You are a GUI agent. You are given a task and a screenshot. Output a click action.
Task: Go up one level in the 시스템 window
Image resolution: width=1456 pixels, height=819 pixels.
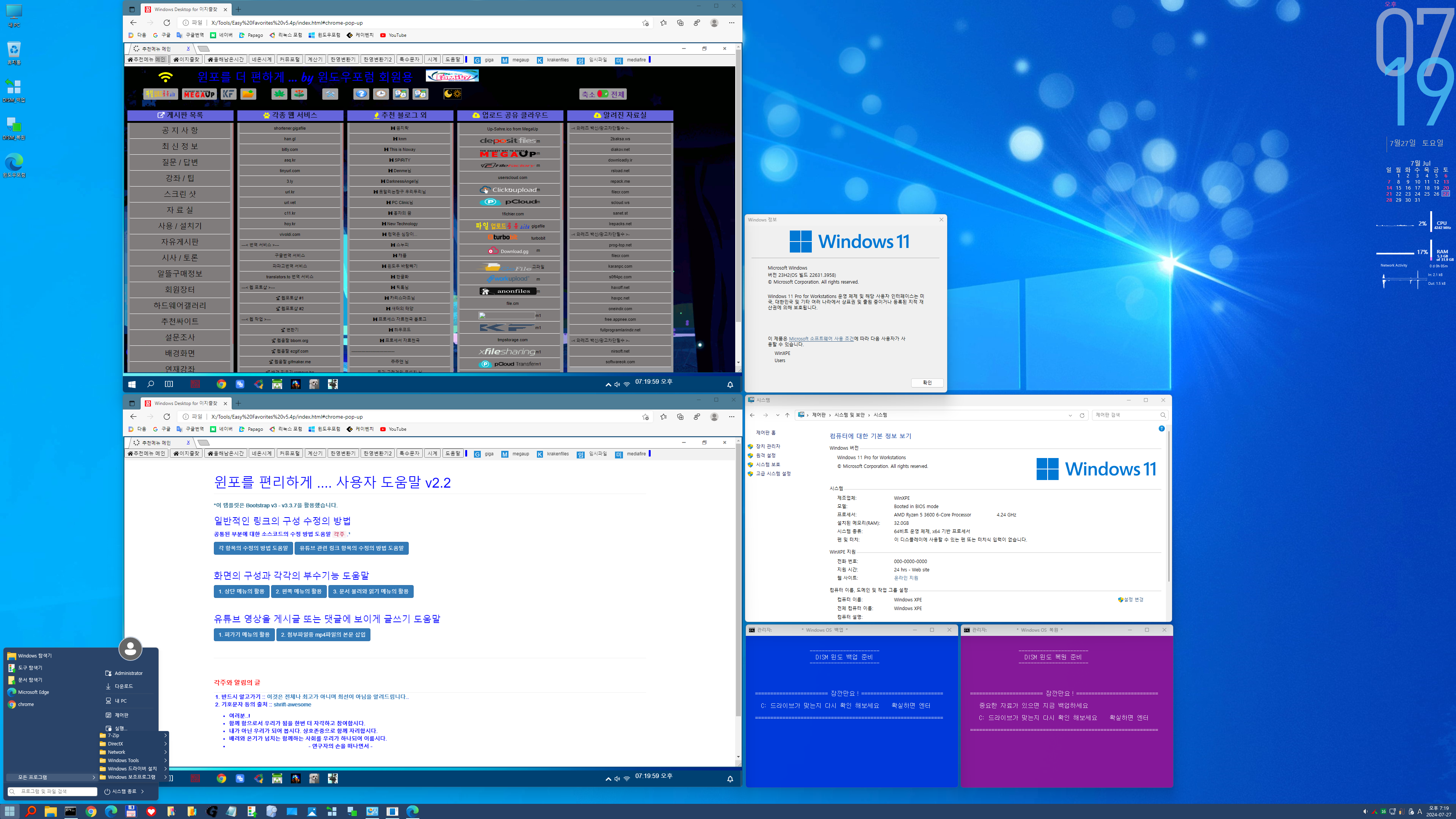coord(787,416)
